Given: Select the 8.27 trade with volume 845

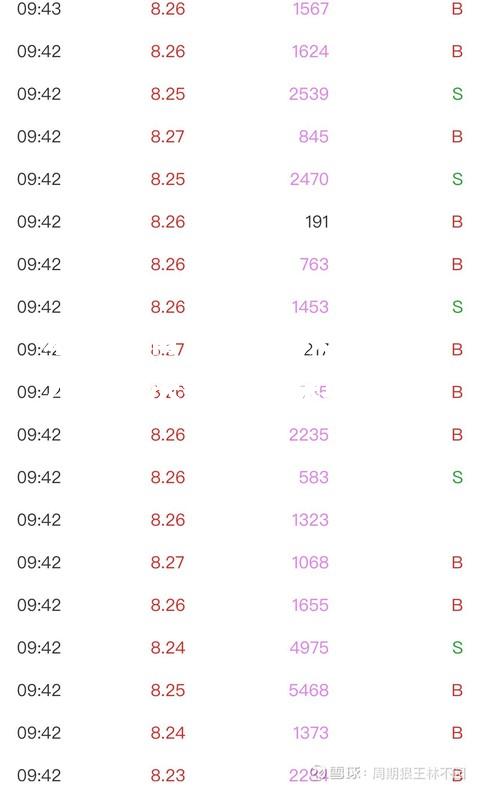Looking at the screenshot, I should (x=240, y=136).
